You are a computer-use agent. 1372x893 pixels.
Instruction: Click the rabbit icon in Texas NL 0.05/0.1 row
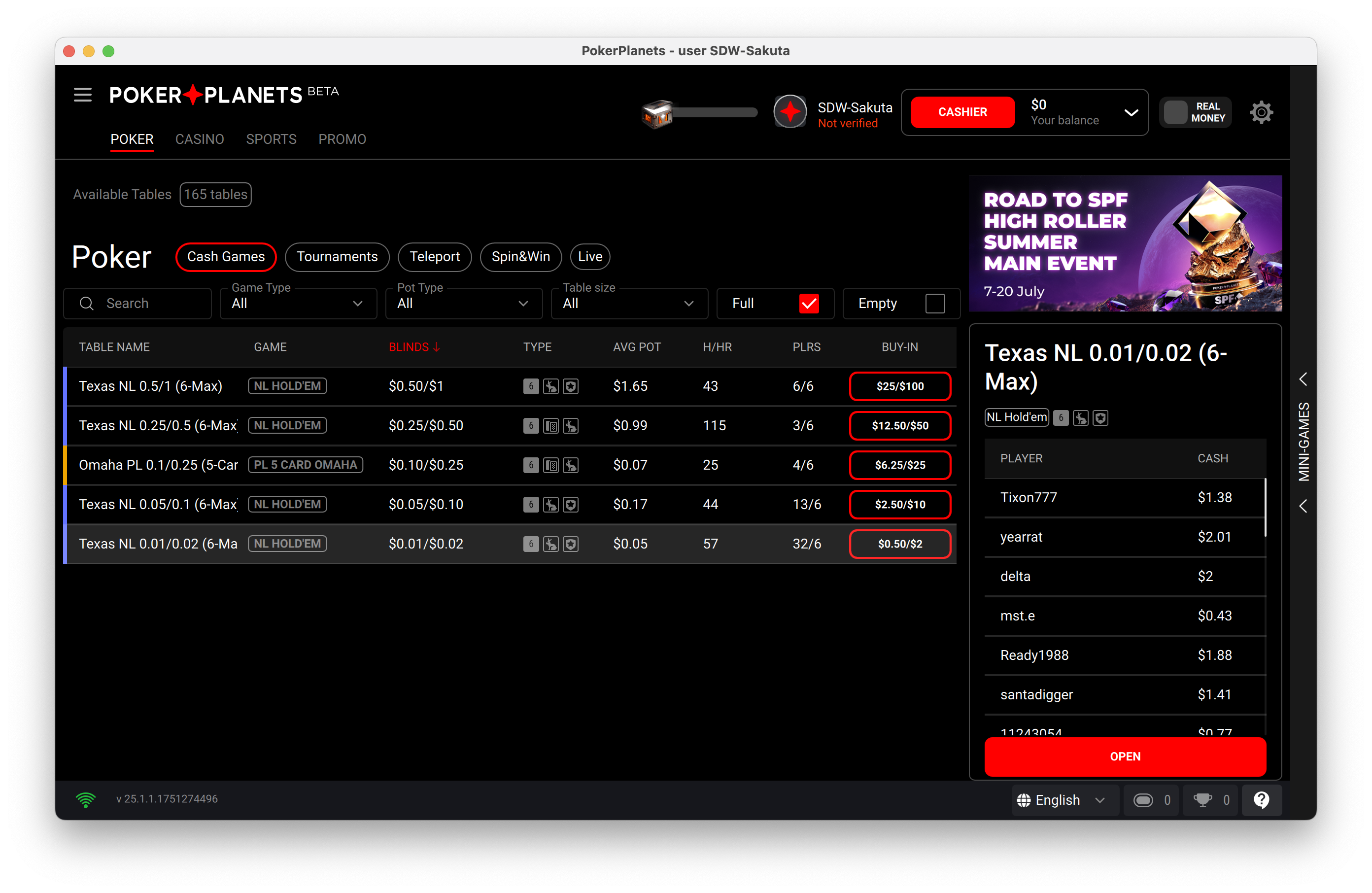(550, 505)
